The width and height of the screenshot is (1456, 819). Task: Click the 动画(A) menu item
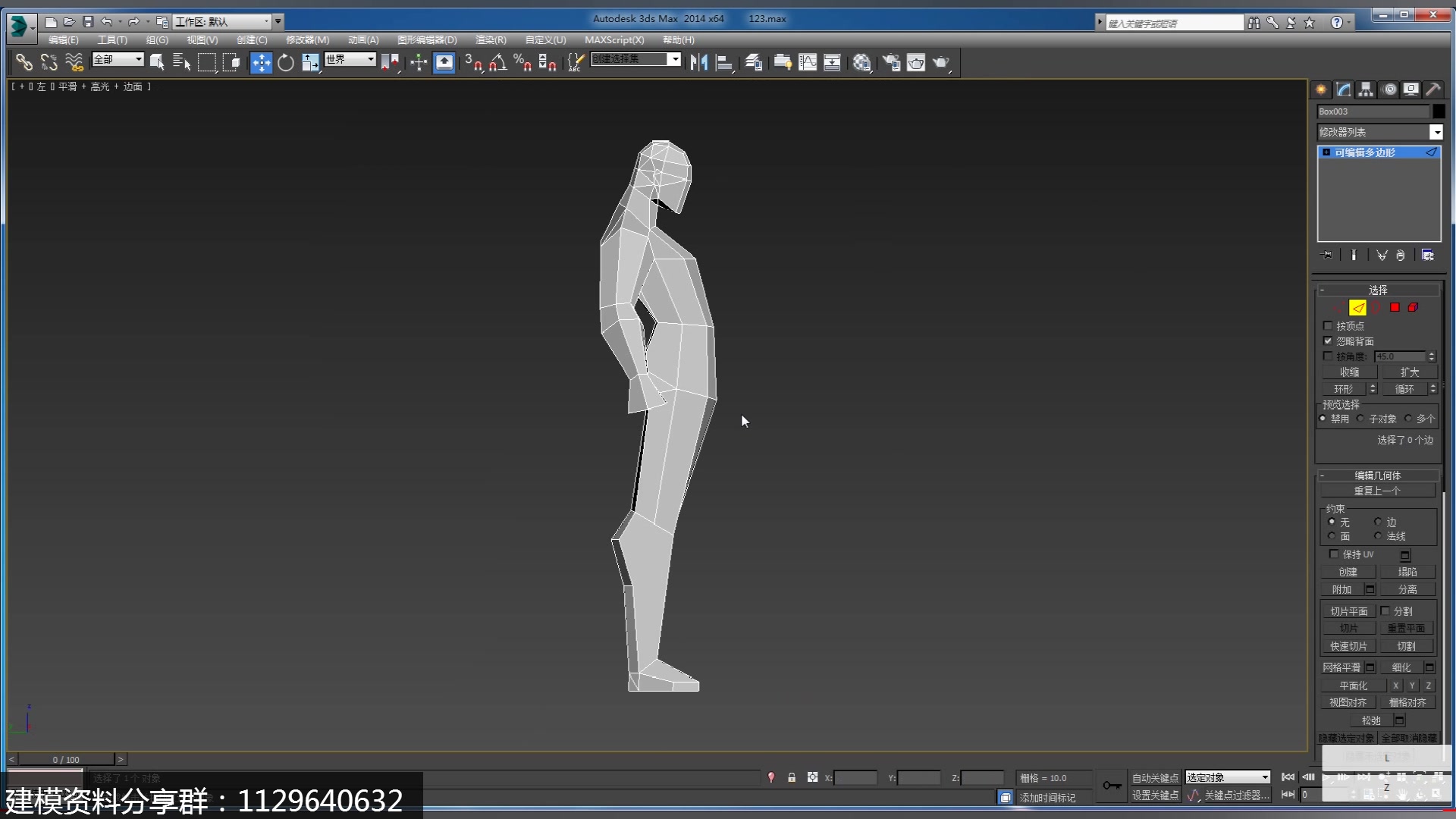(363, 40)
